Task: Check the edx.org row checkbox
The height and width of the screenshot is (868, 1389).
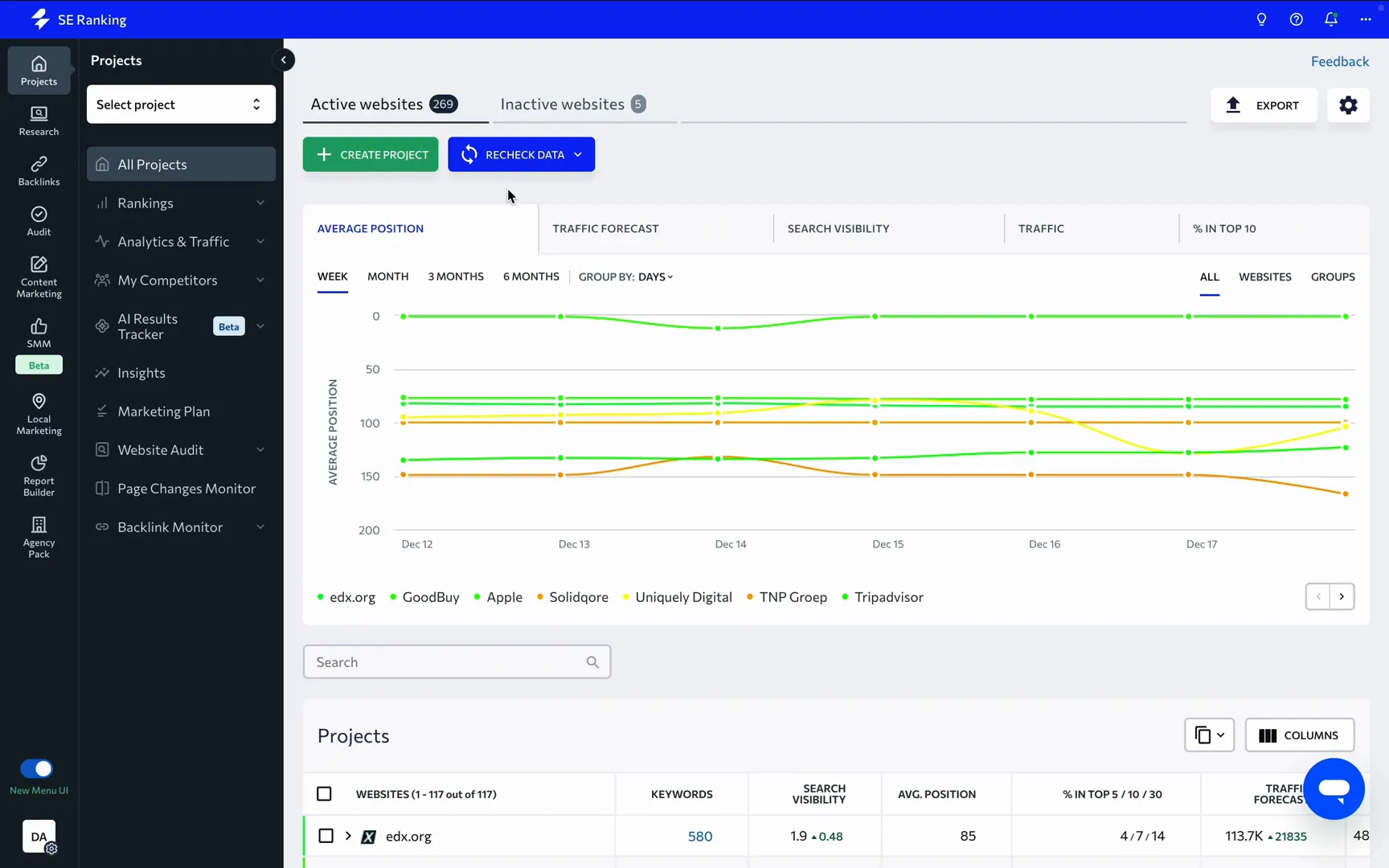Action: [x=326, y=836]
